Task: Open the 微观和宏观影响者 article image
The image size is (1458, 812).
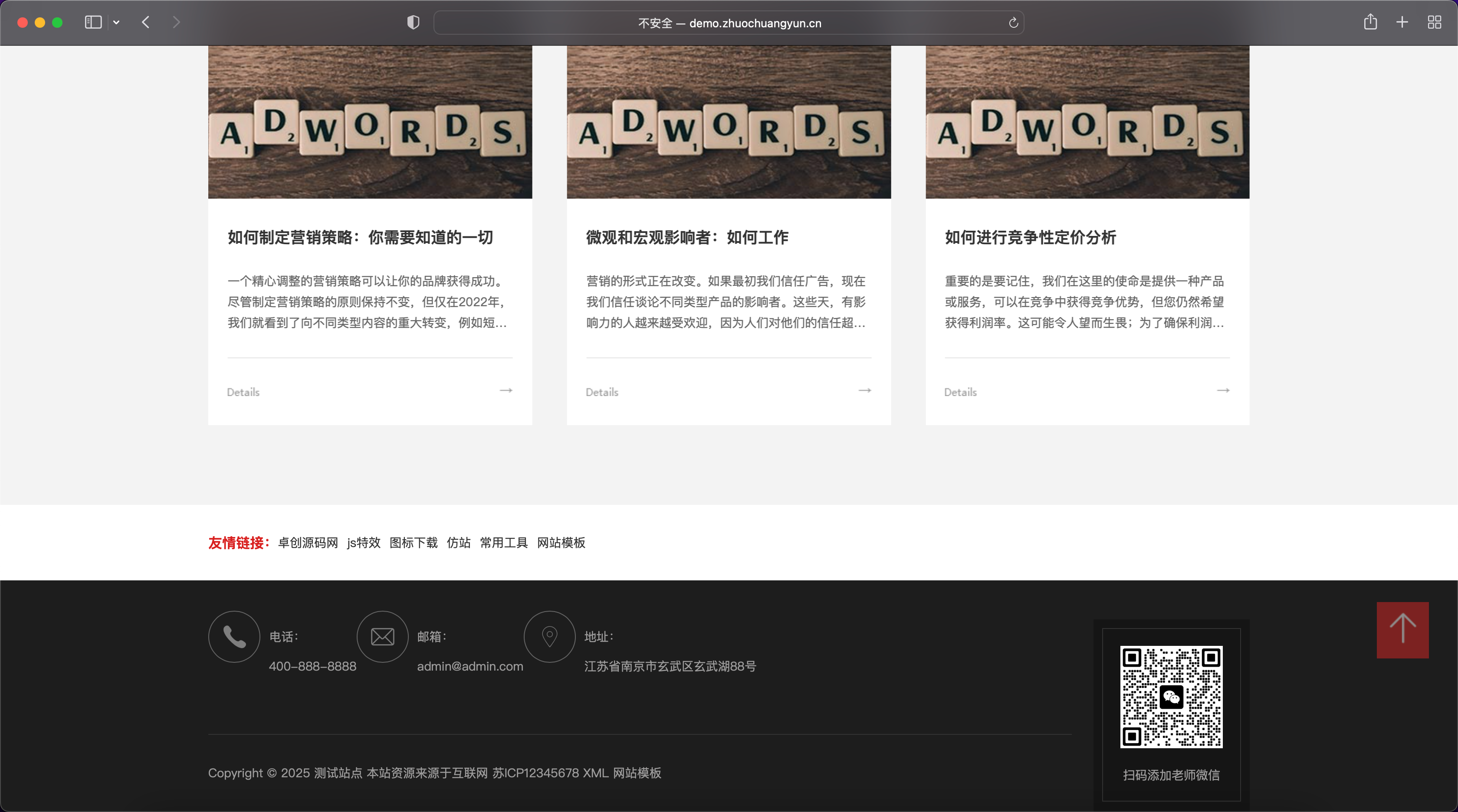Action: point(729,122)
